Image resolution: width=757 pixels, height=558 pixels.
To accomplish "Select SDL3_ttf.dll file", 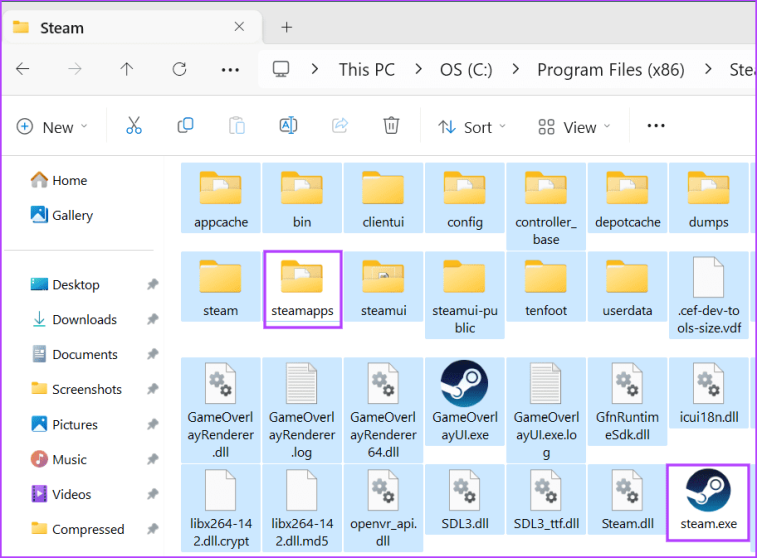I will click(546, 499).
